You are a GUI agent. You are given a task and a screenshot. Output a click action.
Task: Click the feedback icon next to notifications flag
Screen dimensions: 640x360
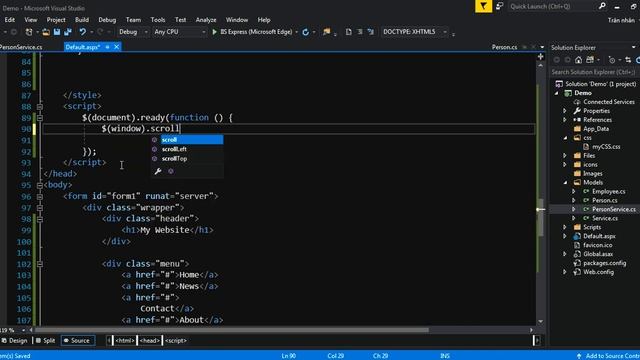[x=500, y=6]
